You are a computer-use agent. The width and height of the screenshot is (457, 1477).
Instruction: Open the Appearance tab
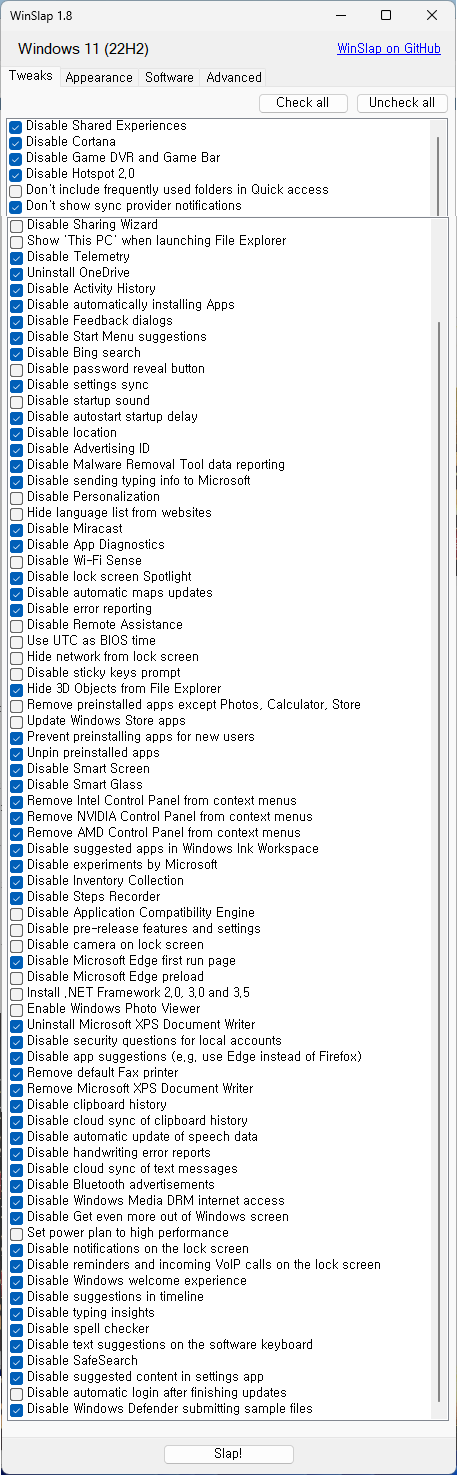[x=99, y=77]
